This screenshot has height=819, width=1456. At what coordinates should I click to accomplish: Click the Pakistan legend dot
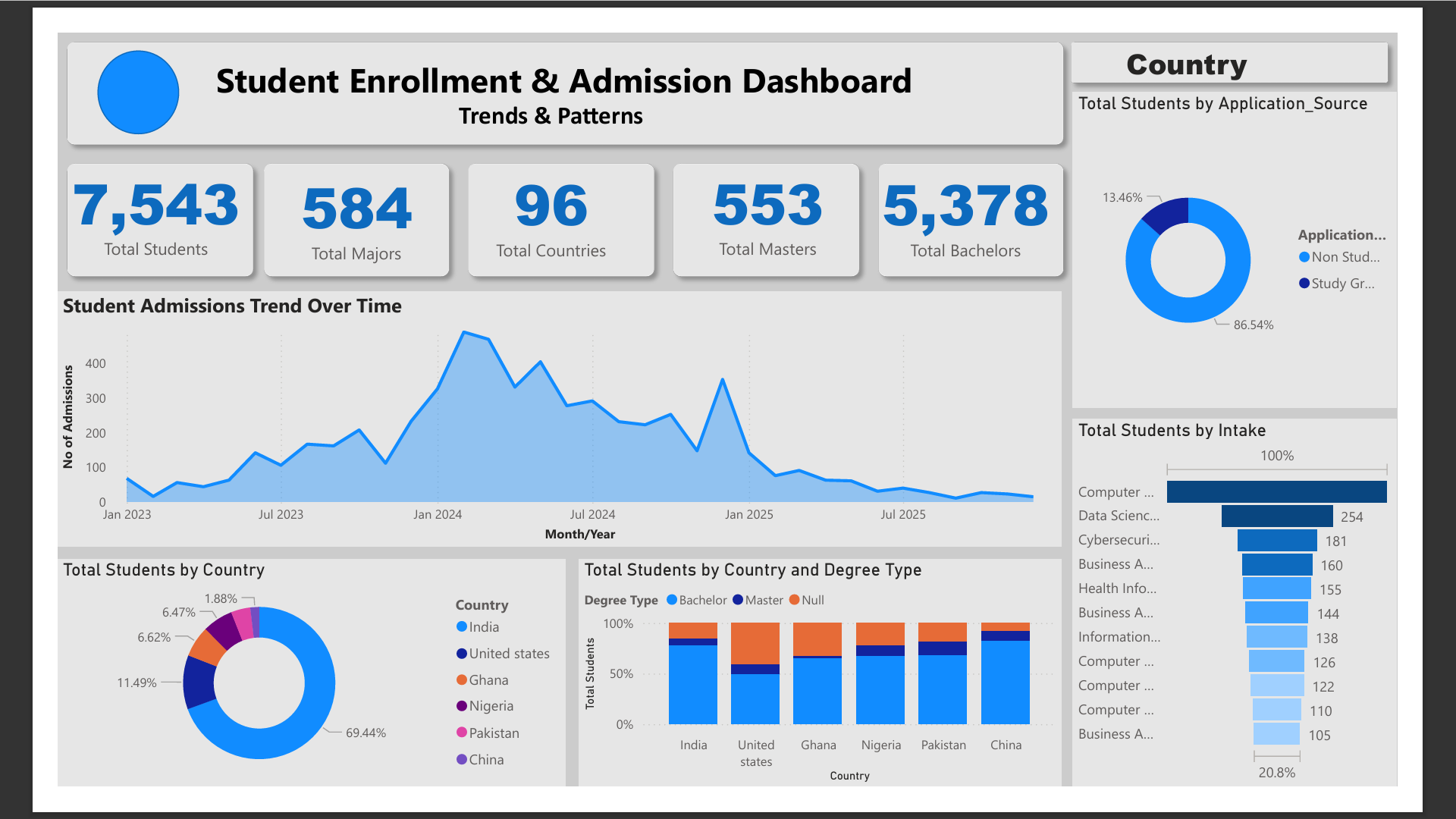(x=461, y=733)
